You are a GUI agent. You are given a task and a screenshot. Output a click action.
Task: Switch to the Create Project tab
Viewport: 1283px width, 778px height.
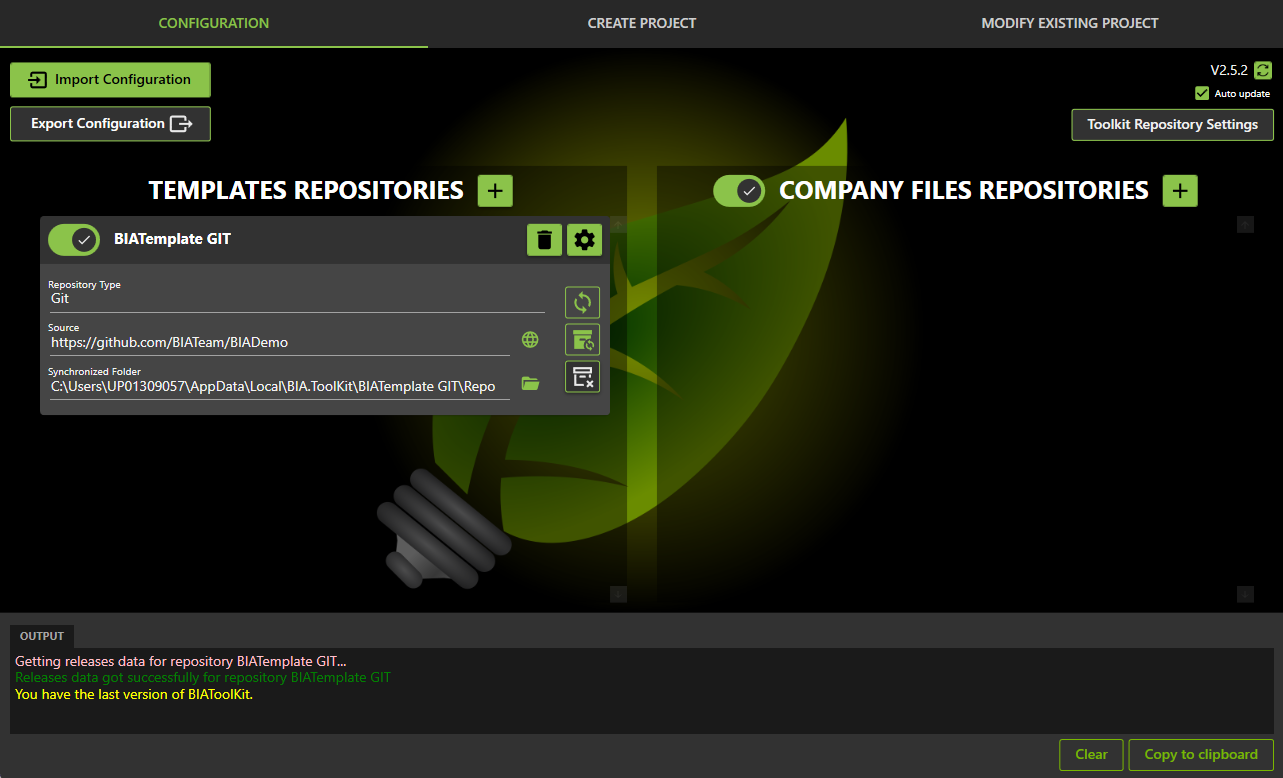641,23
